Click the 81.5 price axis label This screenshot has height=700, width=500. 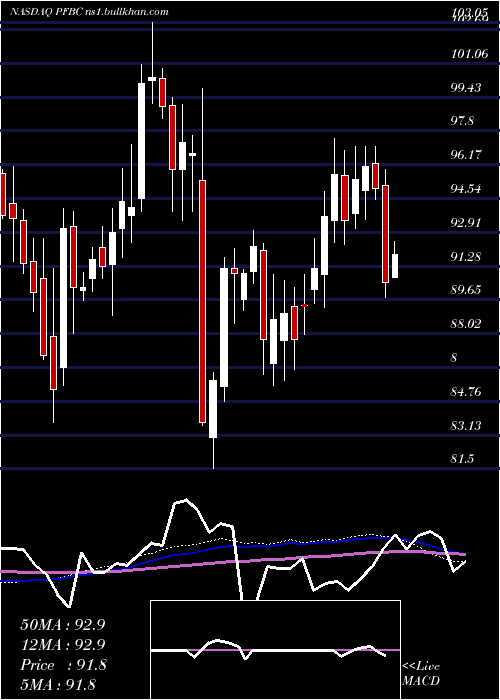click(x=462, y=459)
